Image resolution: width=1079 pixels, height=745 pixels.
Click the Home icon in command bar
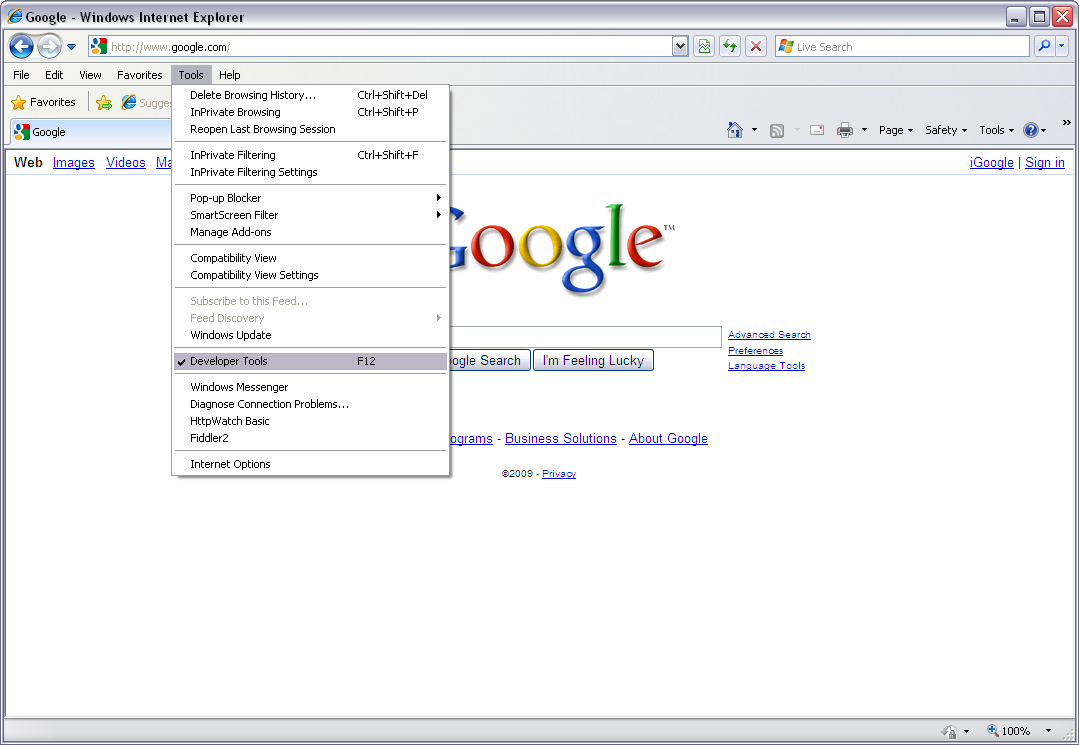click(735, 129)
